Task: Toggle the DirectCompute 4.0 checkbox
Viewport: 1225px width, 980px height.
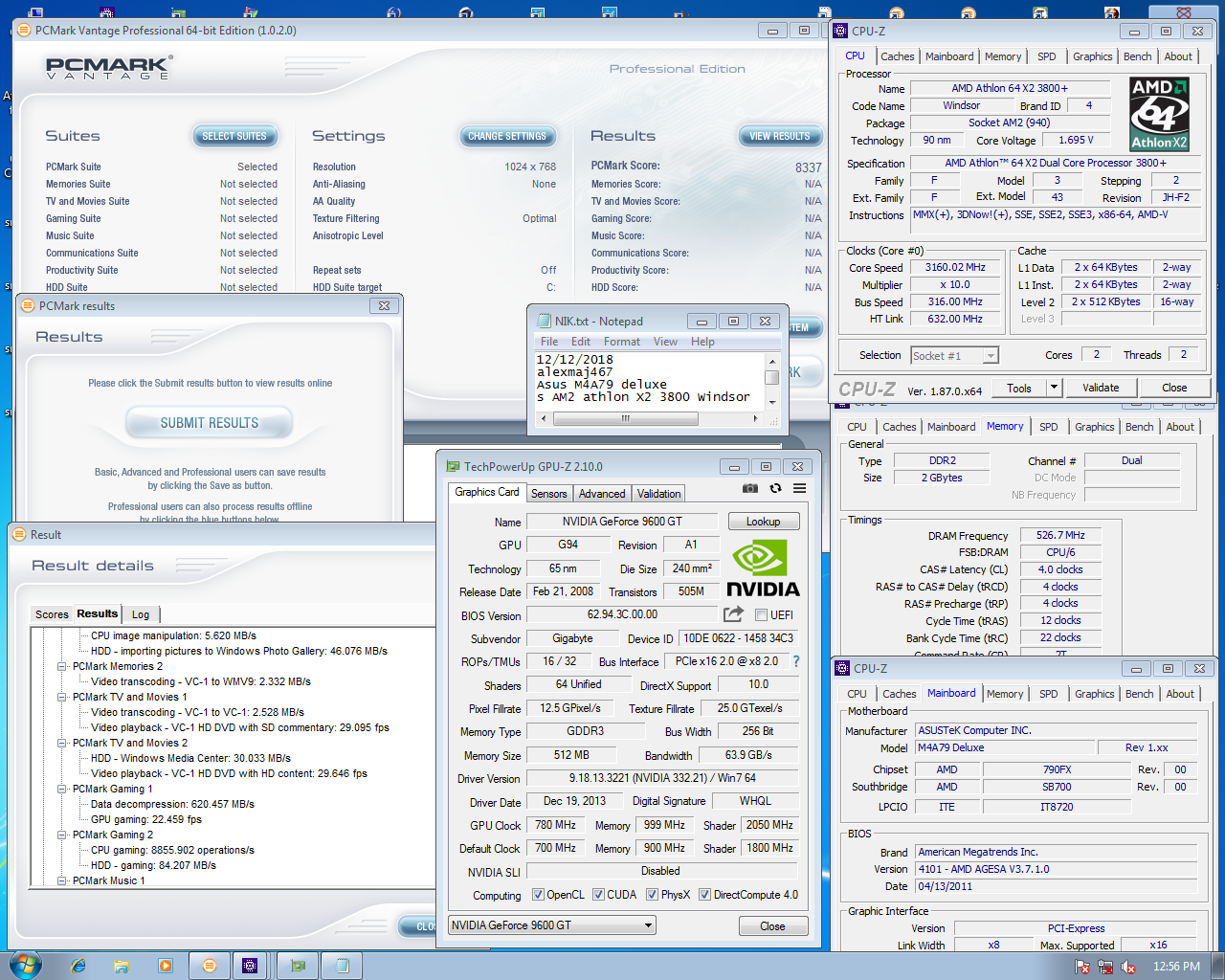Action: (704, 895)
